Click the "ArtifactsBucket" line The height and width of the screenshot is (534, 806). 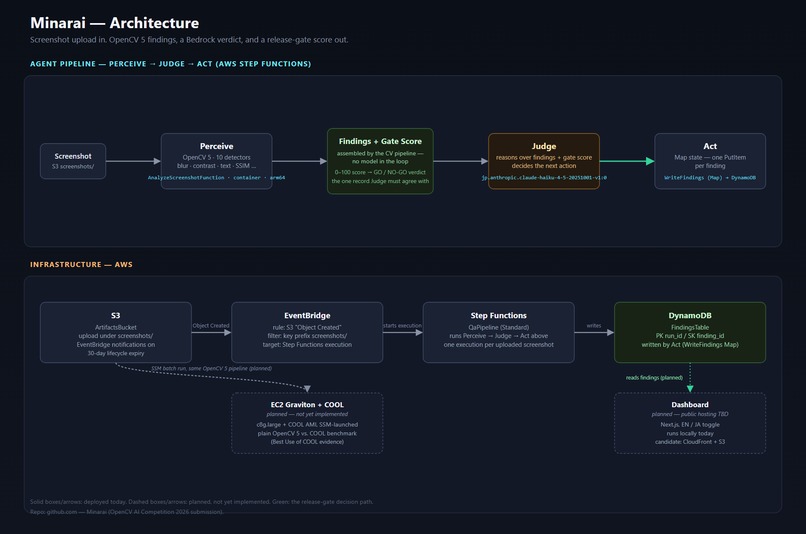pos(116,327)
